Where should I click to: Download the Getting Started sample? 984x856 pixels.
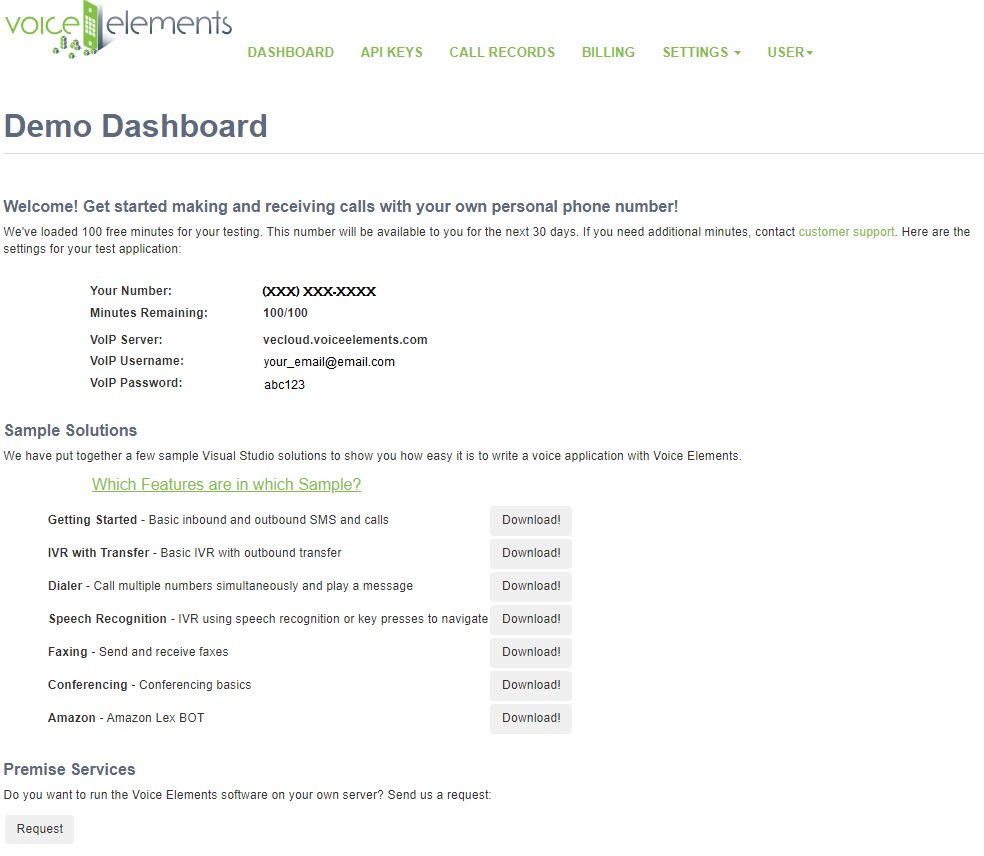point(531,520)
